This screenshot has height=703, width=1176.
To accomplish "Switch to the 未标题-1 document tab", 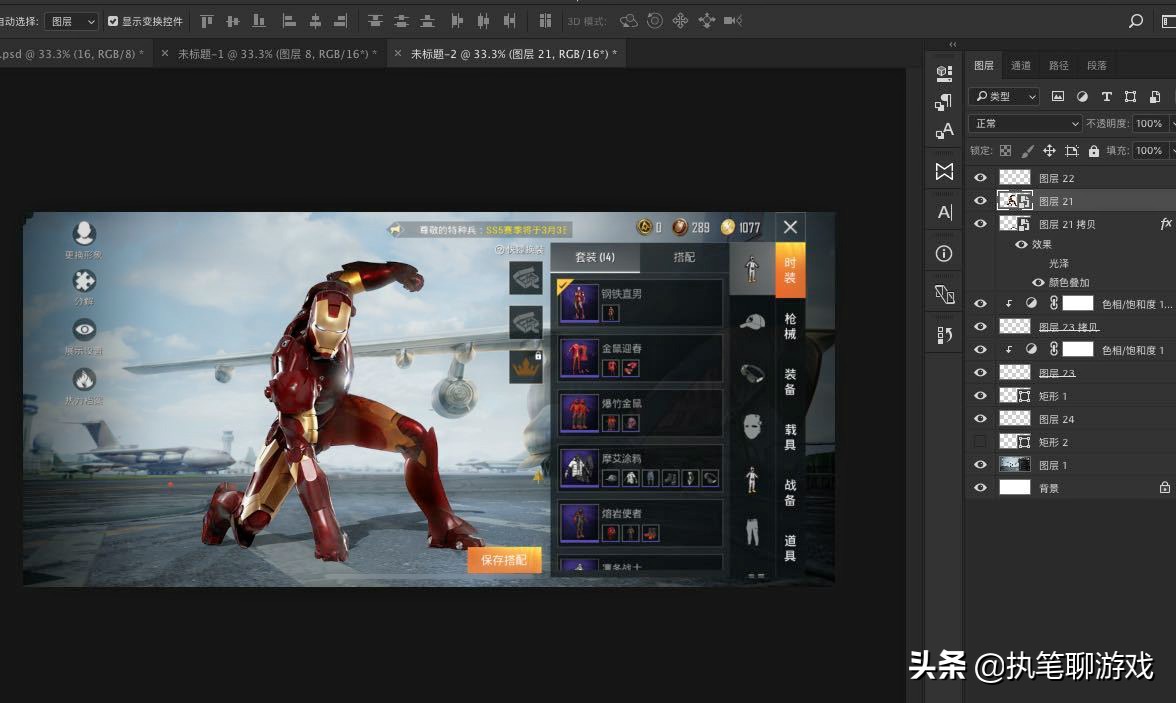I will tap(277, 54).
